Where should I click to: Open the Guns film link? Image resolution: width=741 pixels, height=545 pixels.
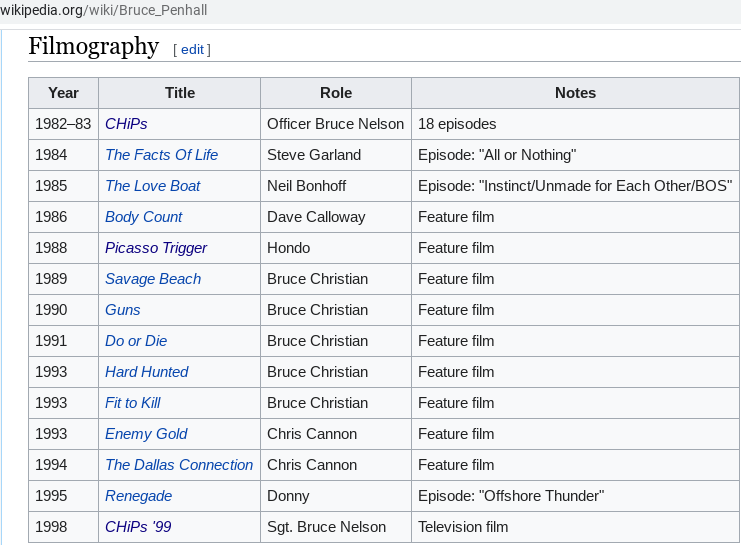[x=122, y=310]
